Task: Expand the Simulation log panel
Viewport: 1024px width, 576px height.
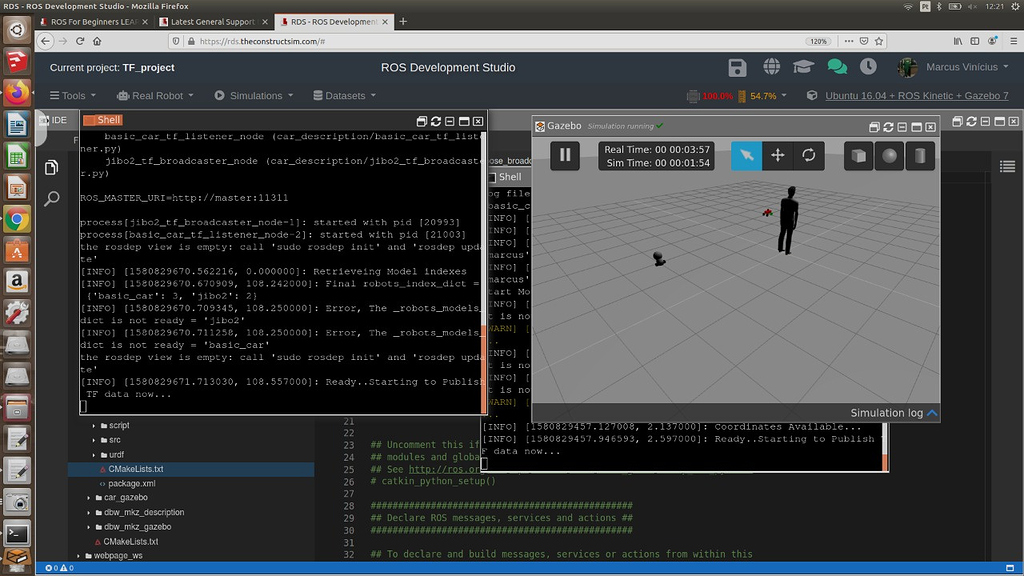Action: [893, 413]
